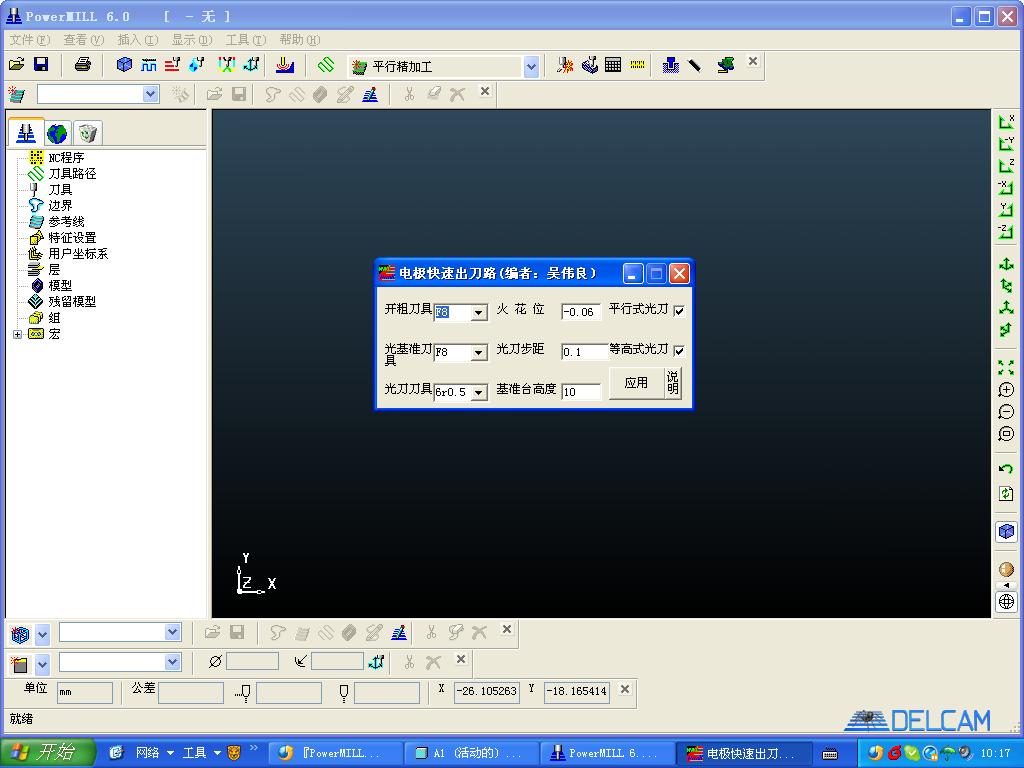Click Resize to fit view icon
Screen dimensions: 1024x768
(1006, 368)
